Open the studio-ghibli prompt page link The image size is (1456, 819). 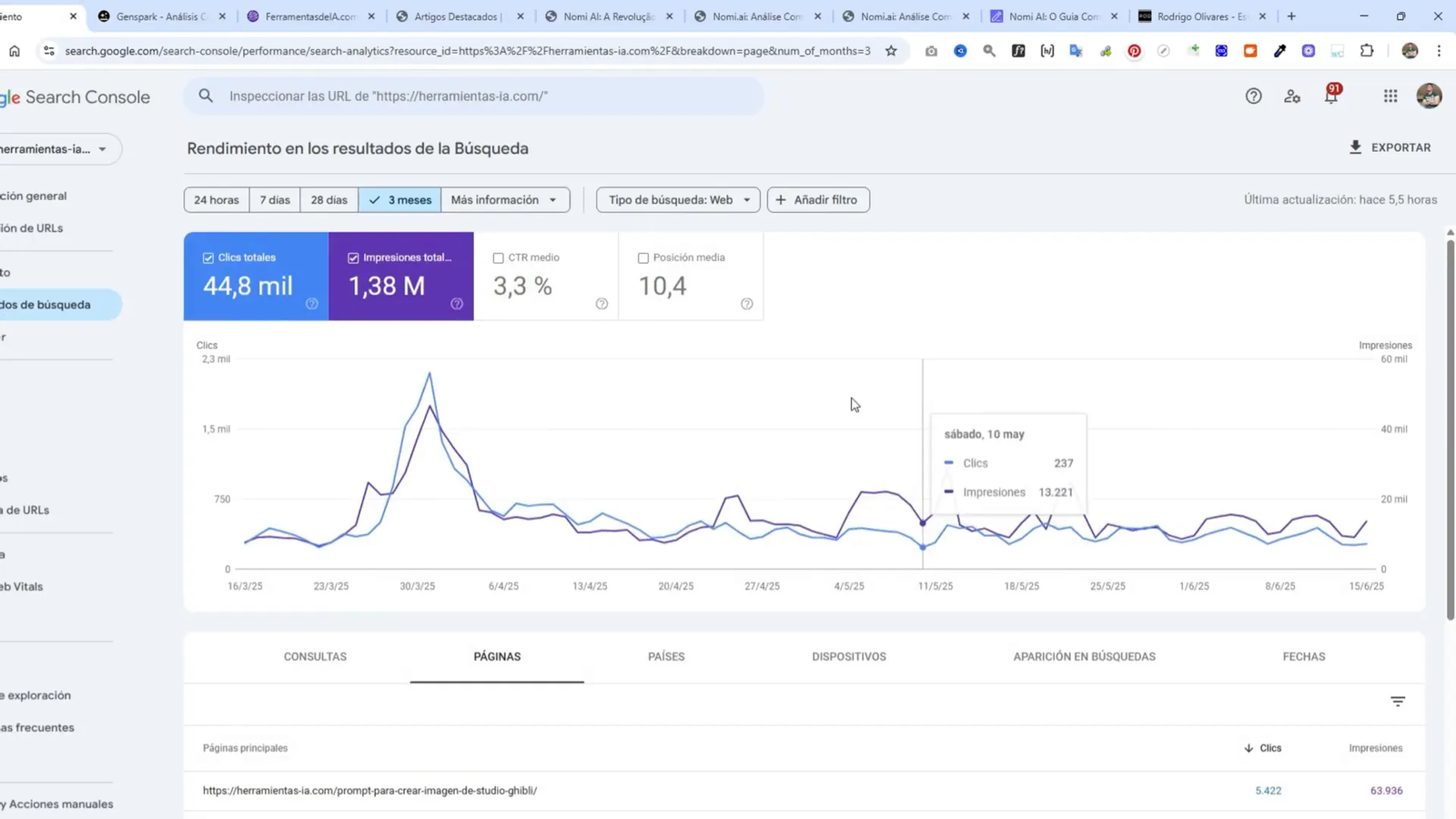[370, 790]
